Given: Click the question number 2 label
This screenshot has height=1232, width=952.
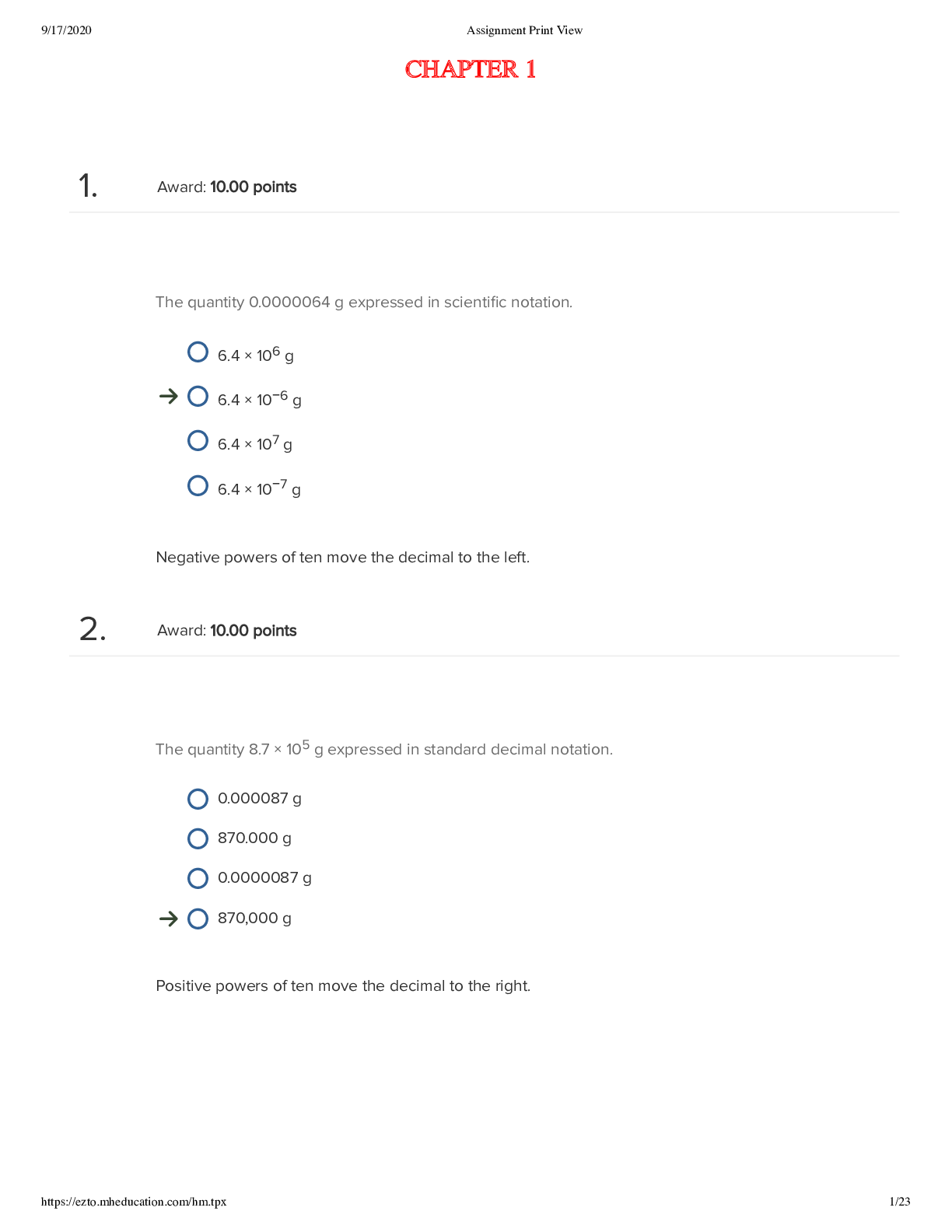Looking at the screenshot, I should click(x=93, y=629).
